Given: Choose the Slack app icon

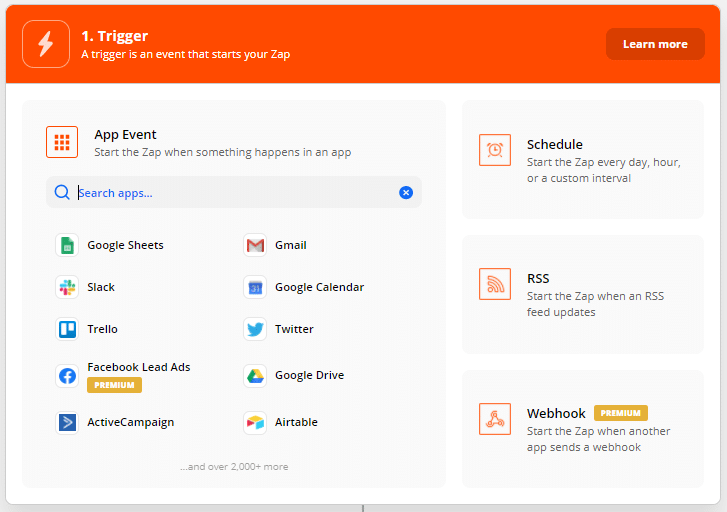Looking at the screenshot, I should 67,287.
